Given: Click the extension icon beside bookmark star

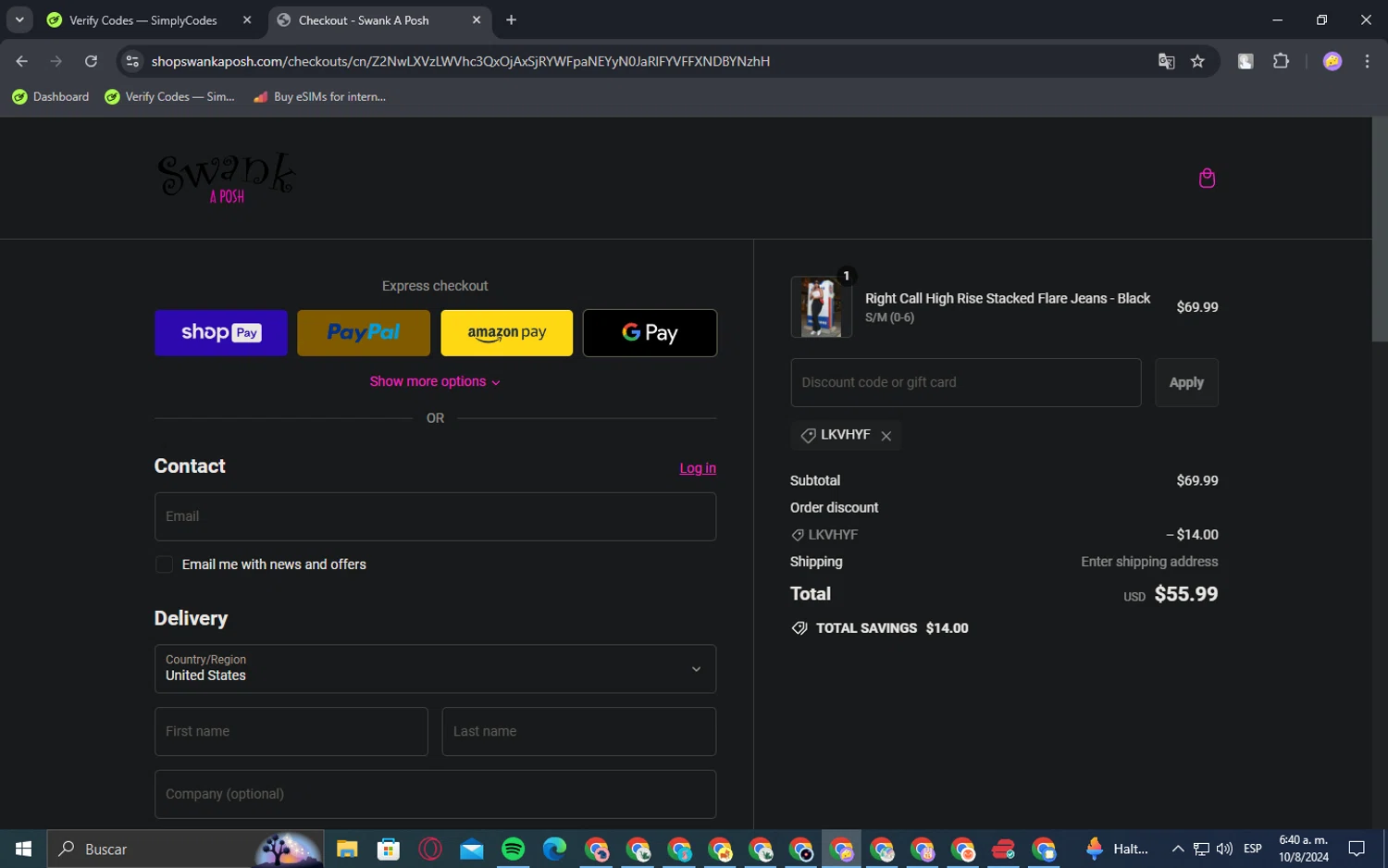Looking at the screenshot, I should 1245,61.
